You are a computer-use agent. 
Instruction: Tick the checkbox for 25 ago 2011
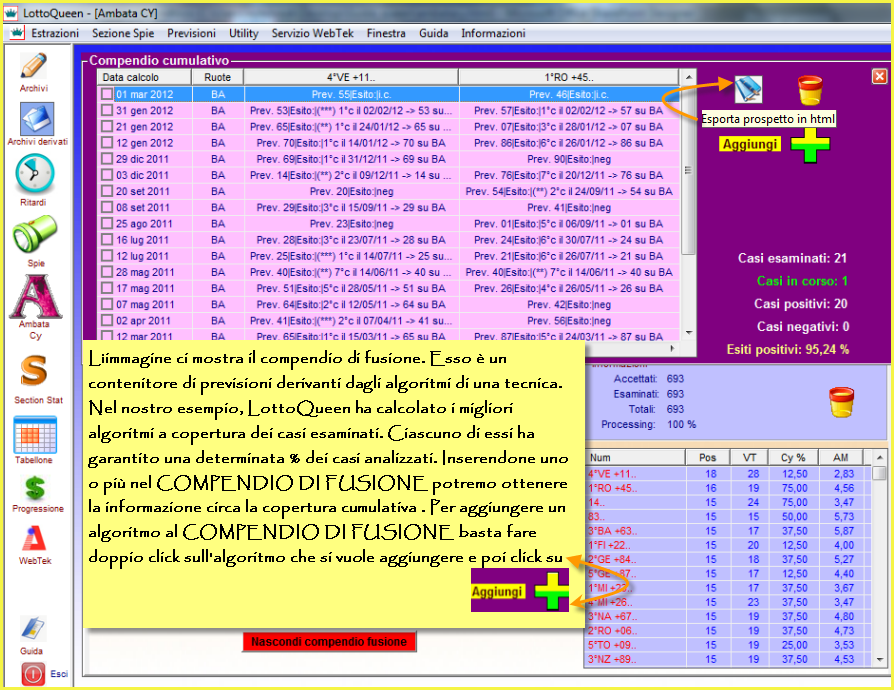pyautogui.click(x=107, y=224)
